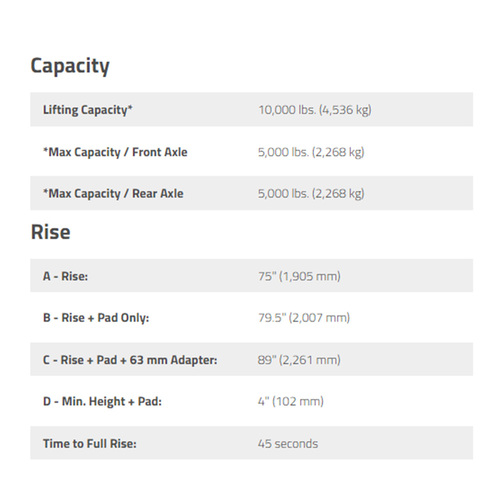Click the Rise section heading
Image resolution: width=500 pixels, height=500 pixels.
coord(51,232)
